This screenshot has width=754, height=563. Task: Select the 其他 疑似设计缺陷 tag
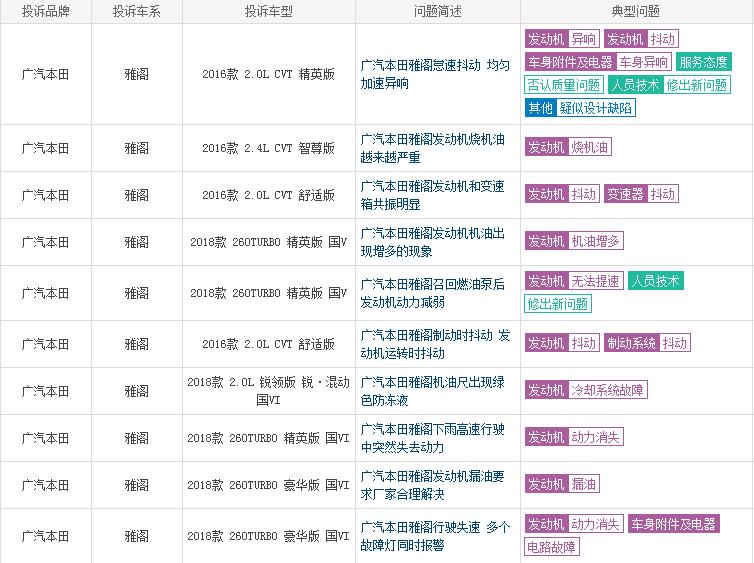click(580, 108)
